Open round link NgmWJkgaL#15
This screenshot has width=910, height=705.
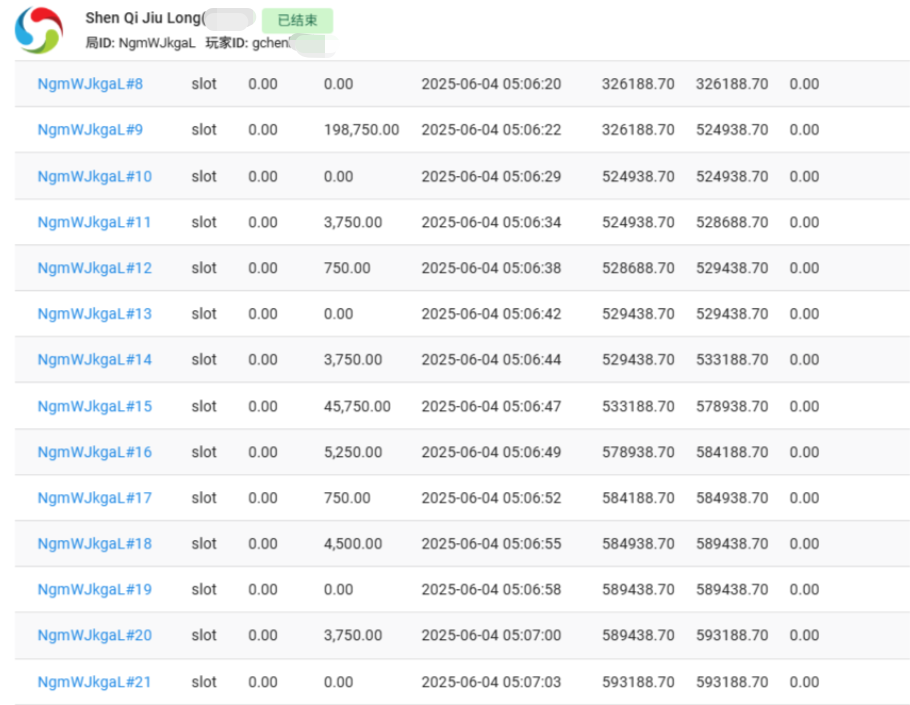point(94,406)
